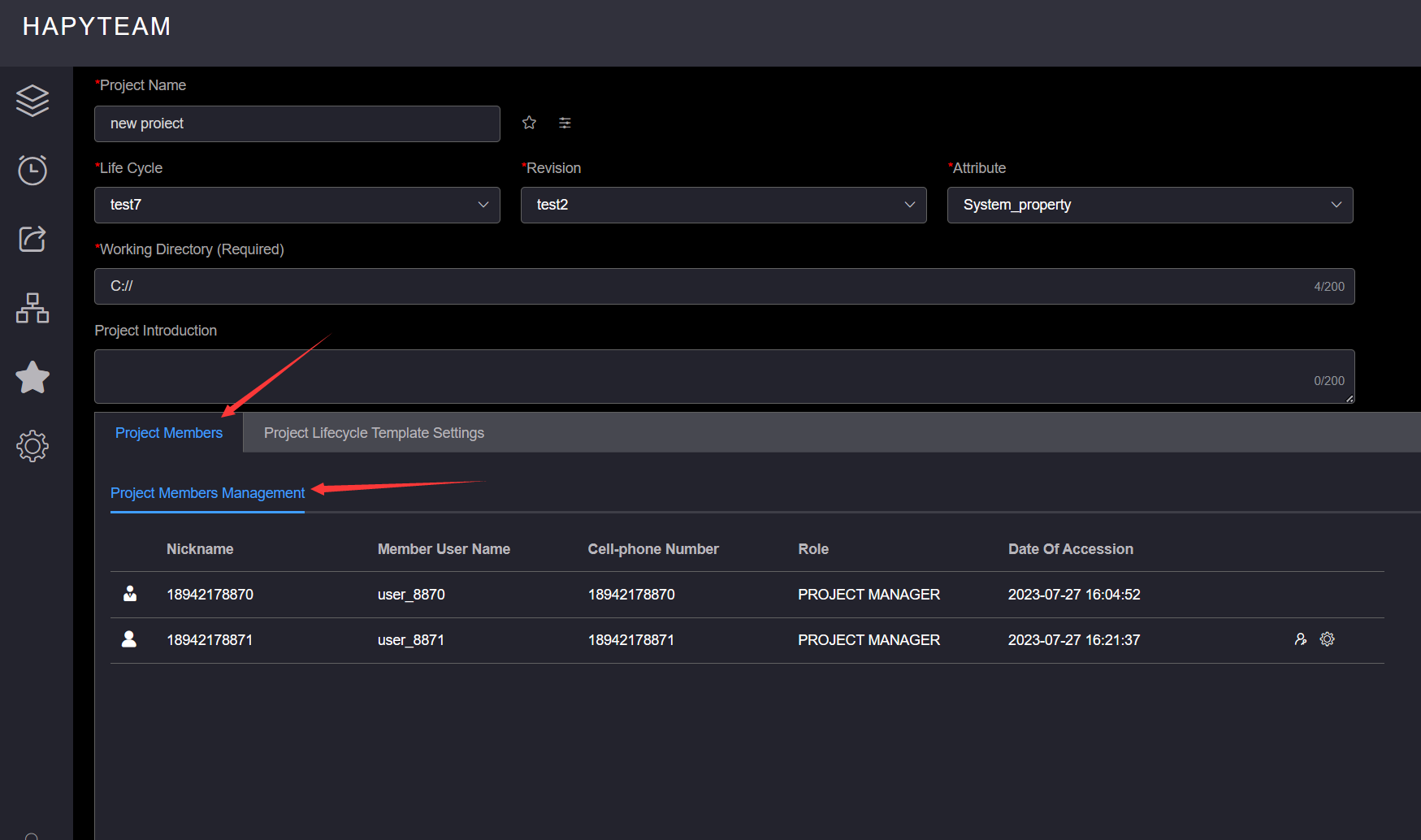Image resolution: width=1421 pixels, height=840 pixels.
Task: Open the settings gear in sidebar
Action: pyautogui.click(x=32, y=446)
